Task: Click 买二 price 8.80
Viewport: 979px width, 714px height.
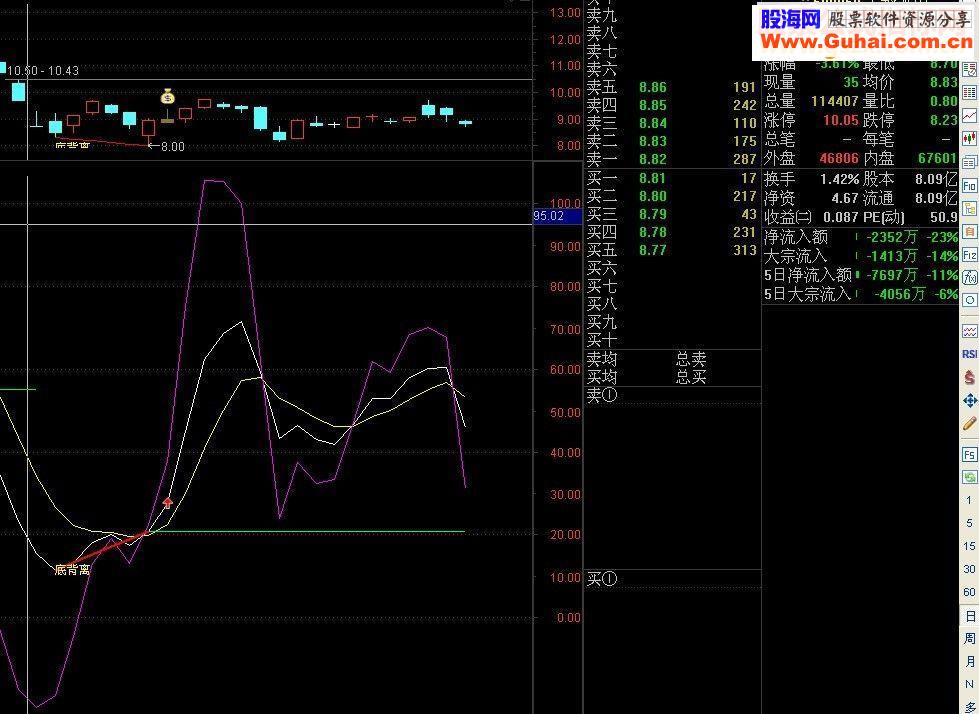Action: pyautogui.click(x=652, y=197)
